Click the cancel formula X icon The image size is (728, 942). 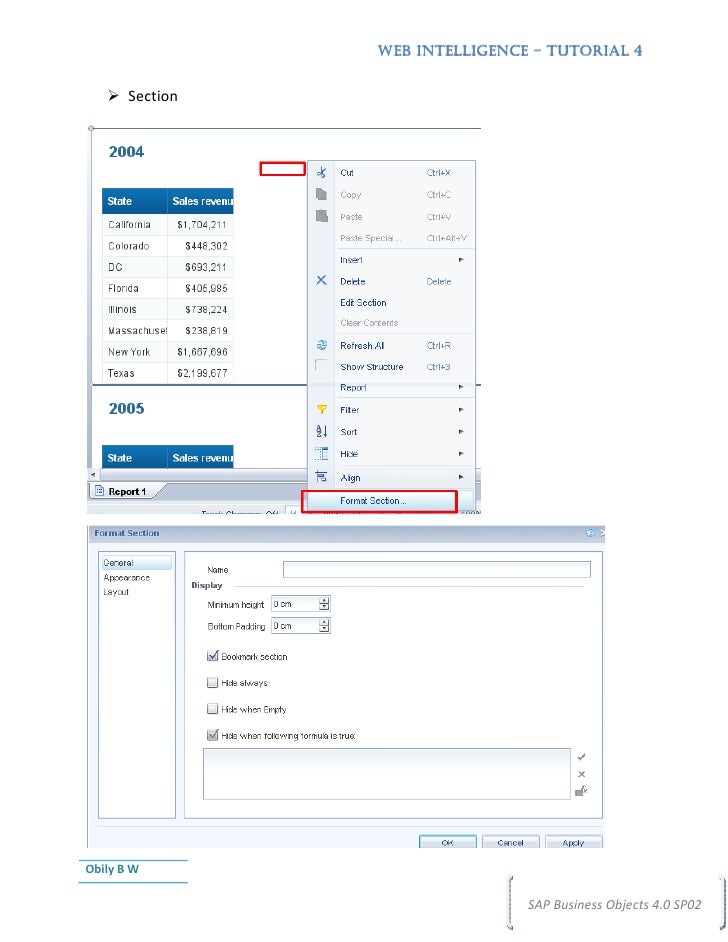click(x=581, y=774)
